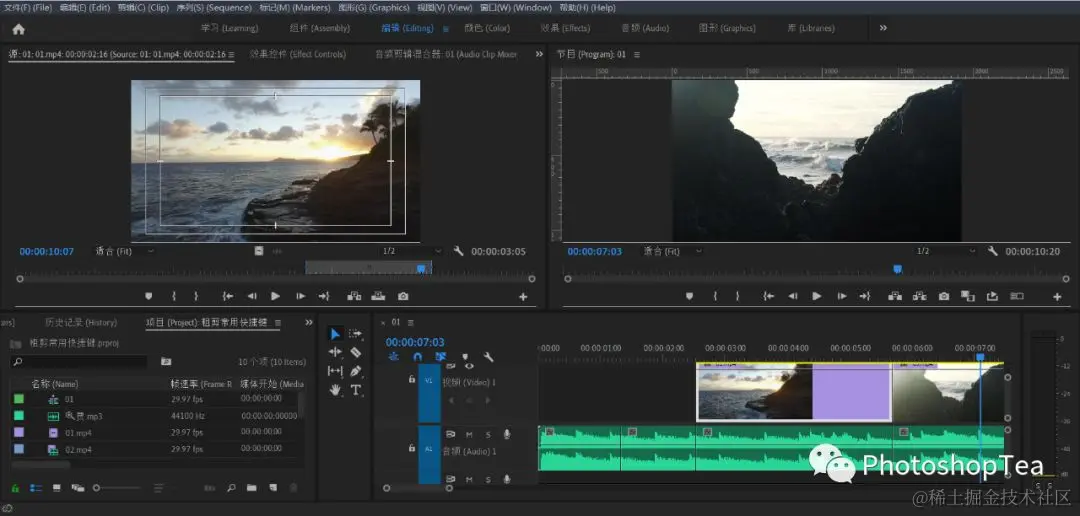This screenshot has height=516, width=1080.
Task: Click Mark In brace in Program monitor
Action: click(x=715, y=296)
